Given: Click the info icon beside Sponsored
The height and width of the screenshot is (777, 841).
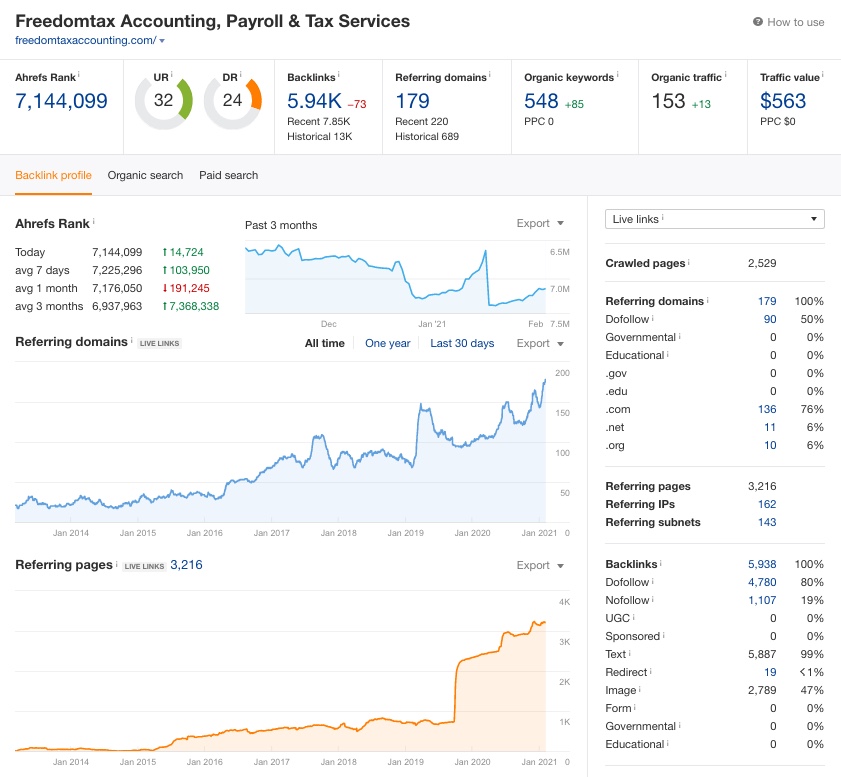Looking at the screenshot, I should point(663,634).
